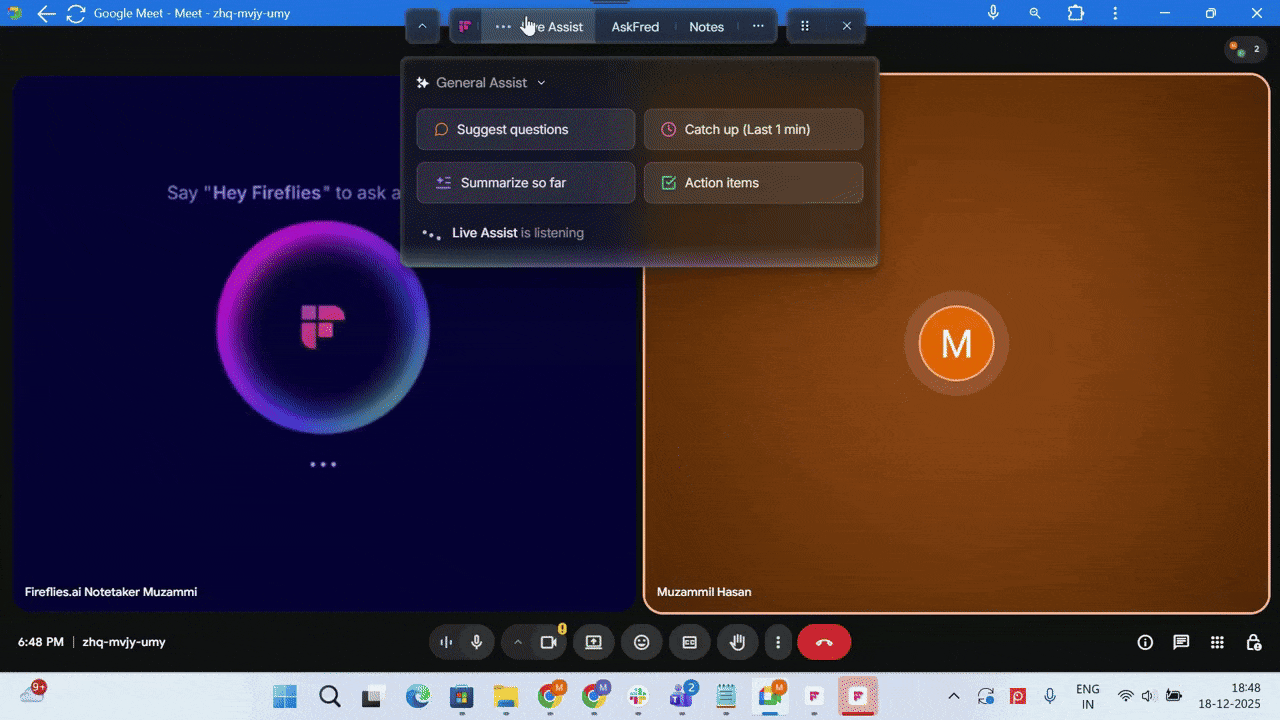1280x720 pixels.
Task: Send an emoji reaction
Action: tap(642, 642)
